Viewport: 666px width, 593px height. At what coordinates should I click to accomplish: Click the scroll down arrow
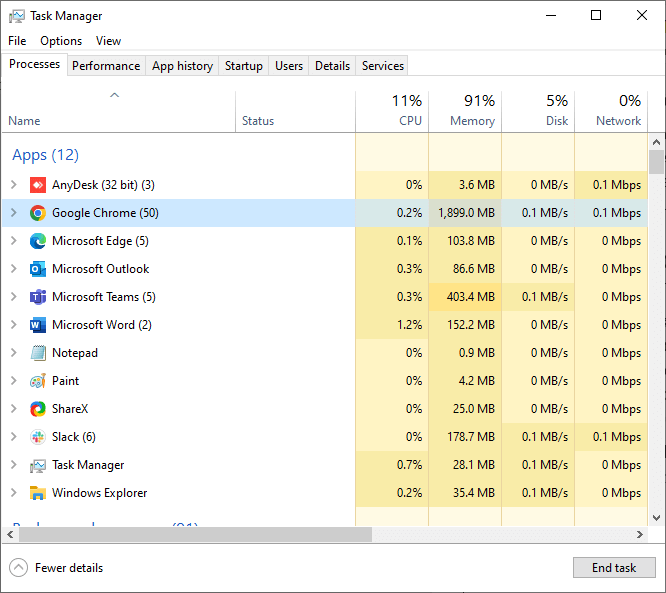pos(656,518)
